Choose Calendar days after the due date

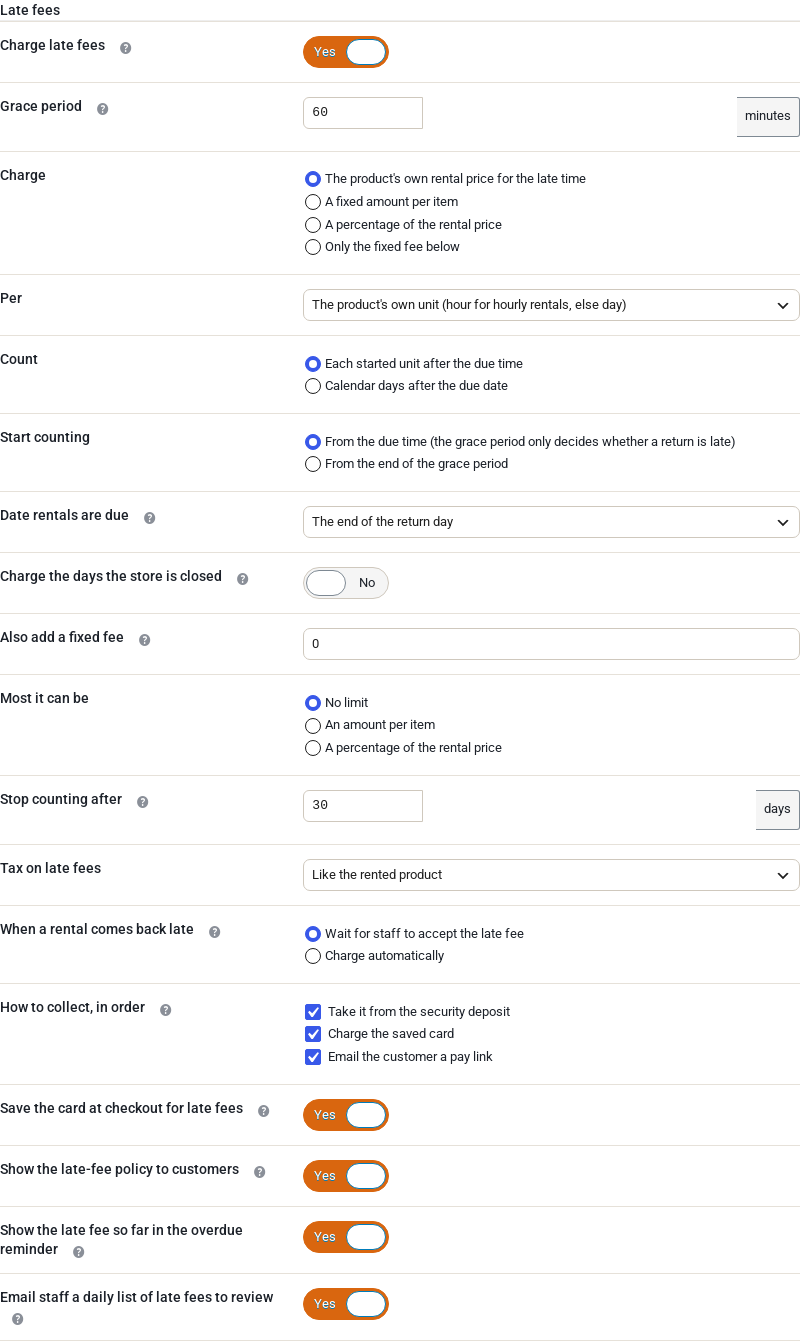(x=313, y=386)
